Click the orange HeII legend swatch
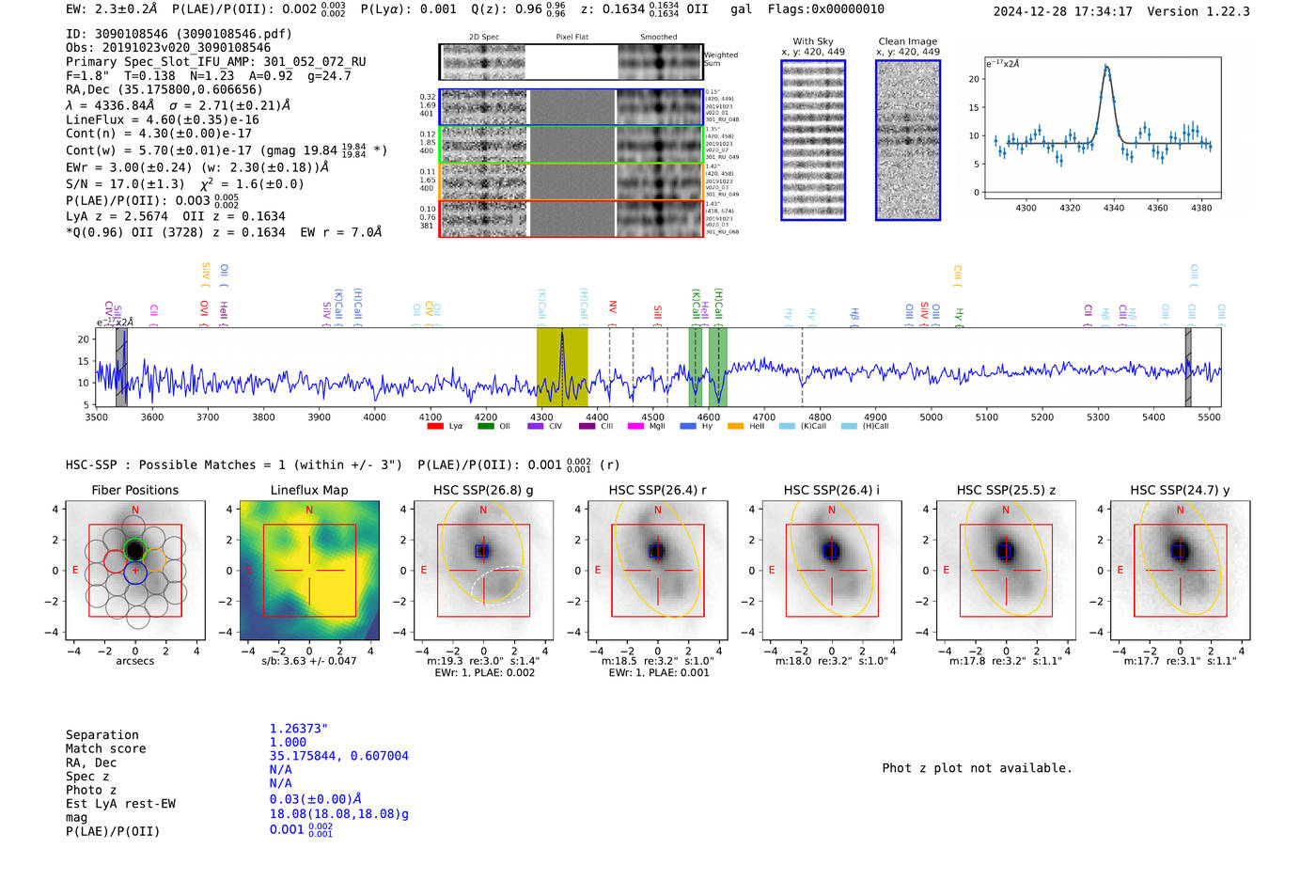The height and width of the screenshot is (896, 1316). click(735, 426)
